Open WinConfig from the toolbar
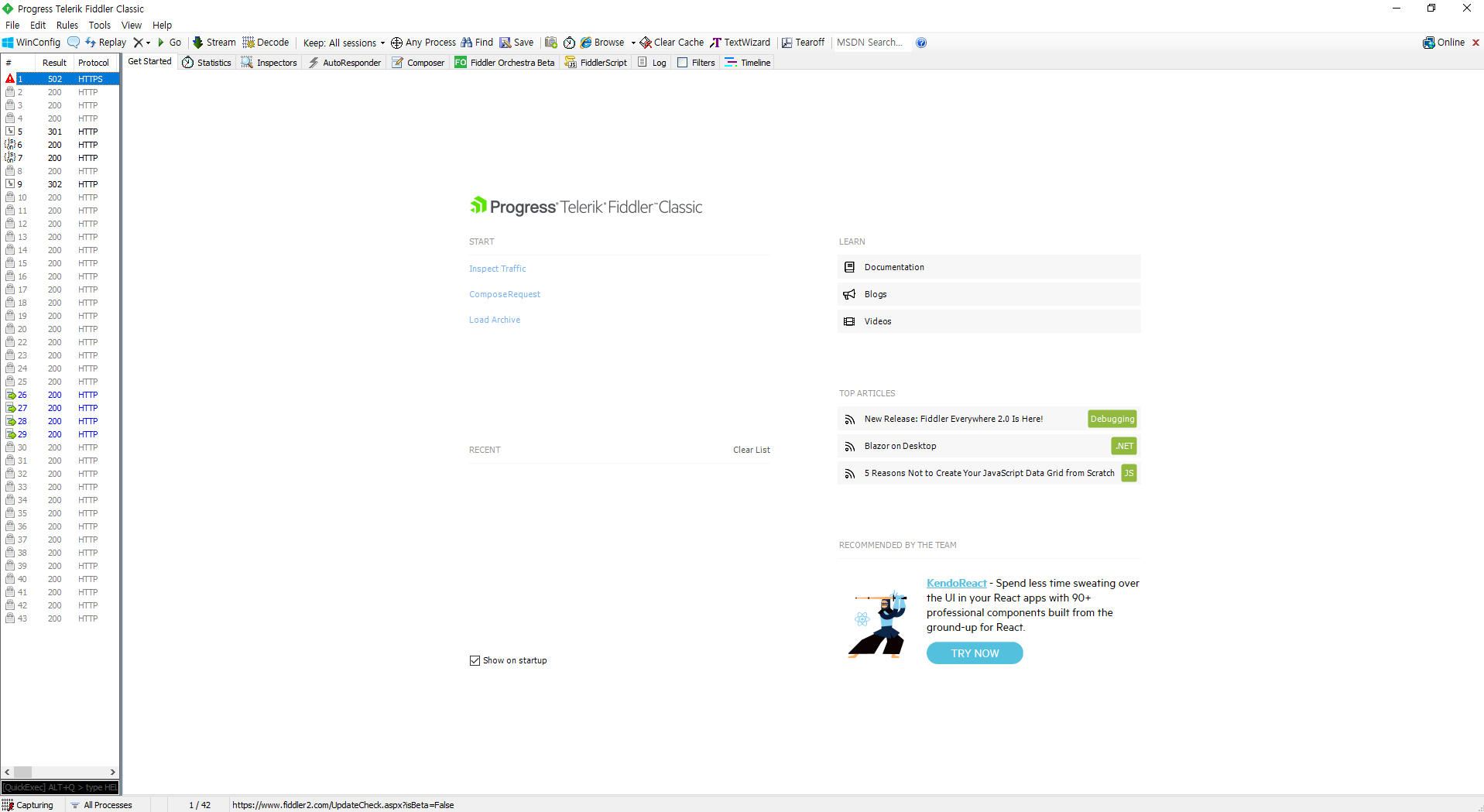 31,43
